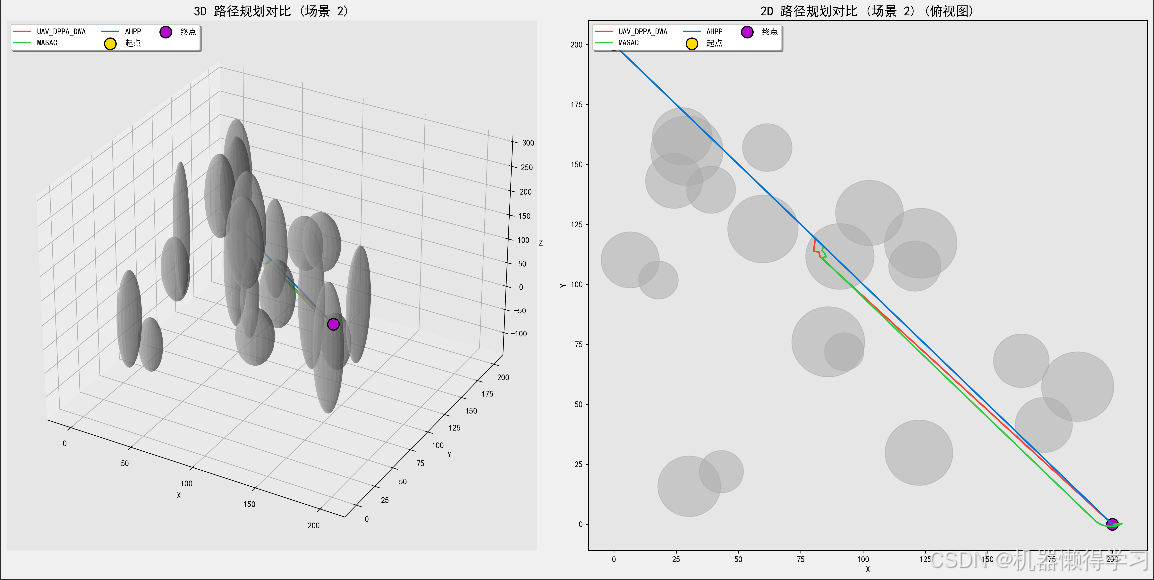The image size is (1154, 580).
Task: Click the '3D 路径规划对比 (场景 2)' plot title
Action: coord(271,11)
